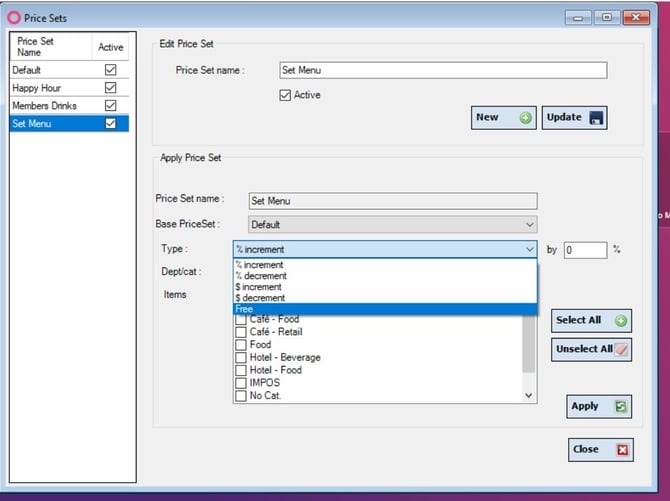The height and width of the screenshot is (501, 670).
Task: Click the green icon on Select All
Action: tap(620, 321)
